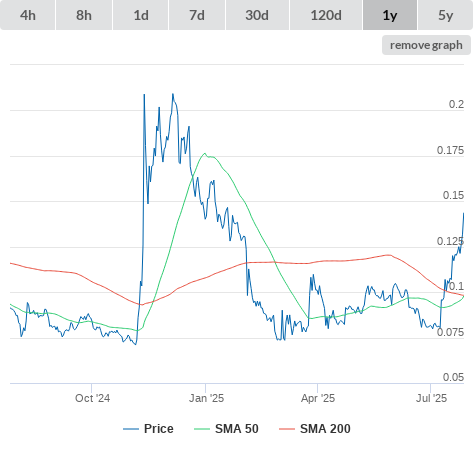
Task: Click the Oct '24 axis label
Action: [92, 398]
